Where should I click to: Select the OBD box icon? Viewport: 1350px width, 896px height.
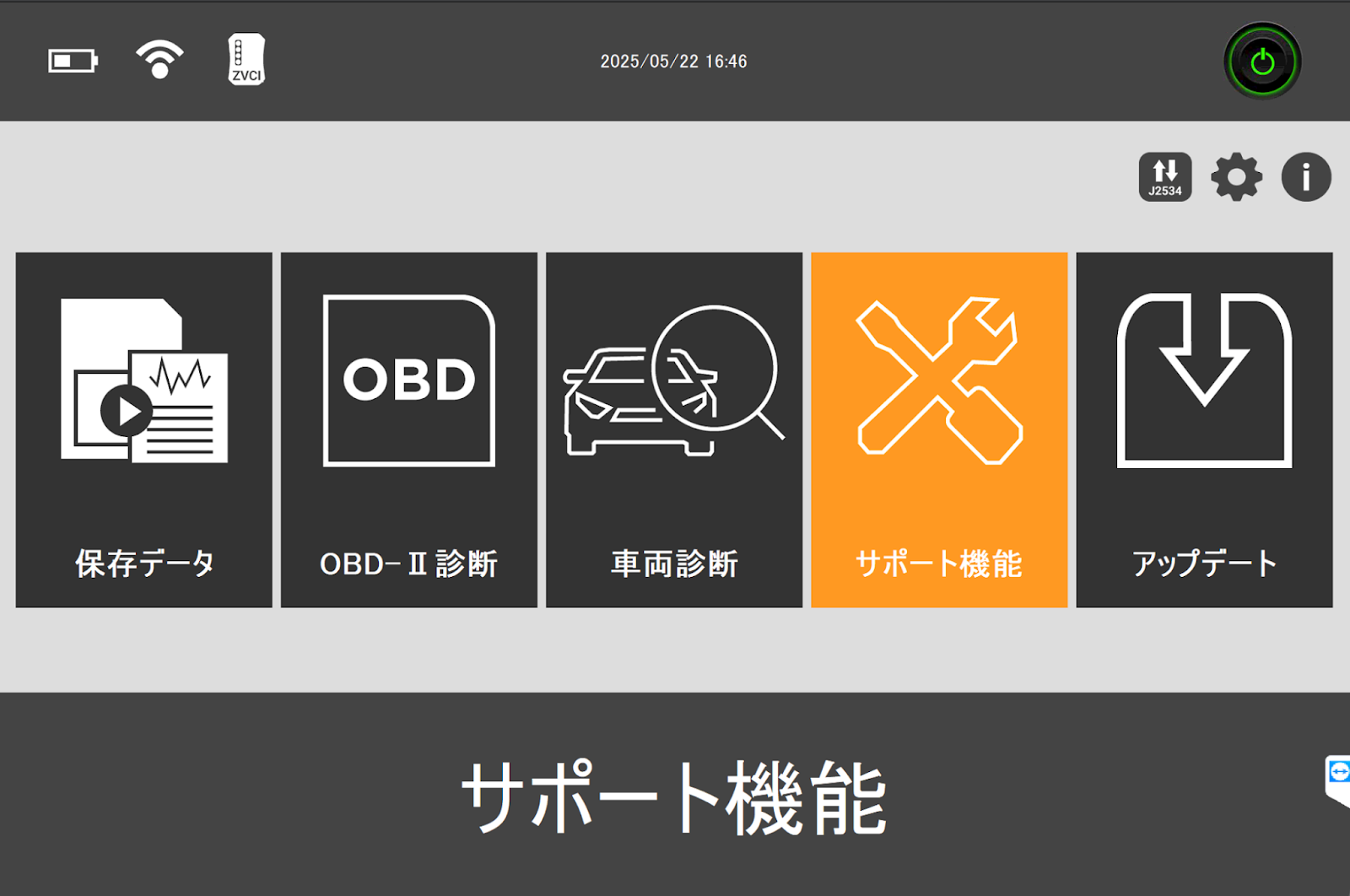tap(409, 381)
